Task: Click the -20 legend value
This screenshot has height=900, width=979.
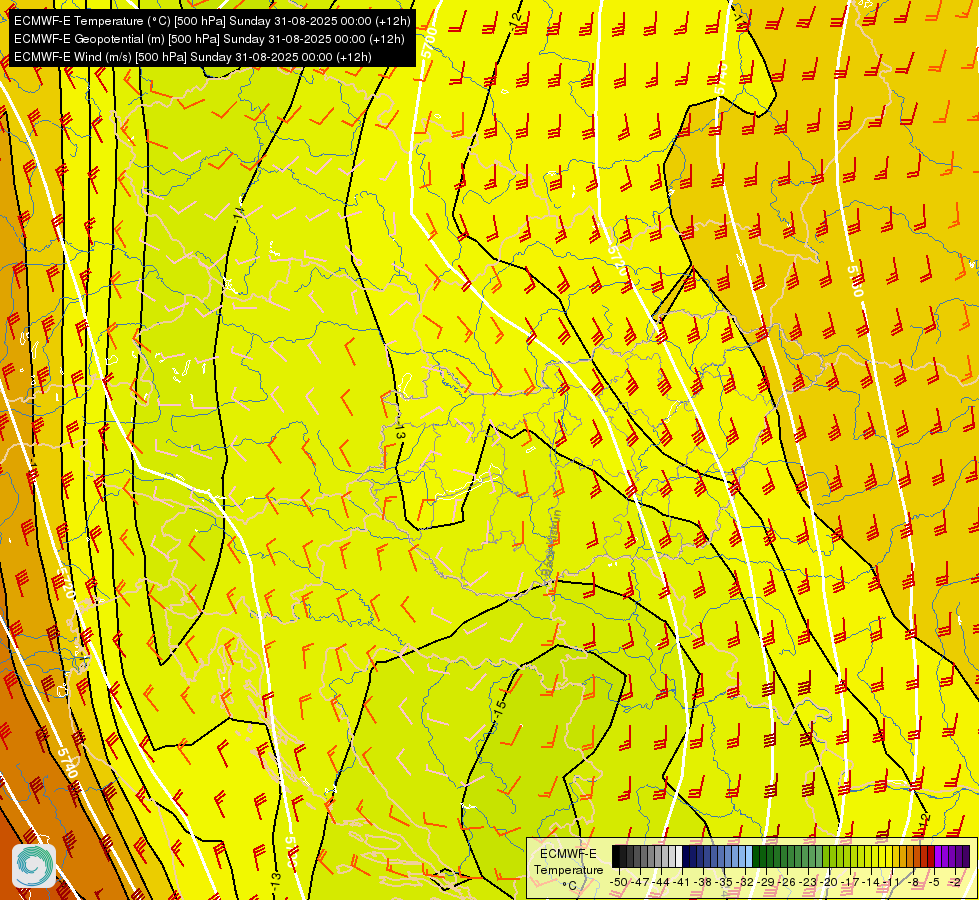Action: tap(829, 882)
